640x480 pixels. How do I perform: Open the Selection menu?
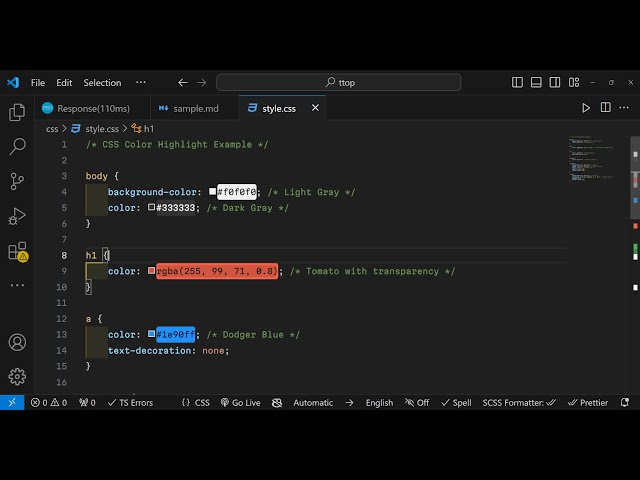pos(102,83)
